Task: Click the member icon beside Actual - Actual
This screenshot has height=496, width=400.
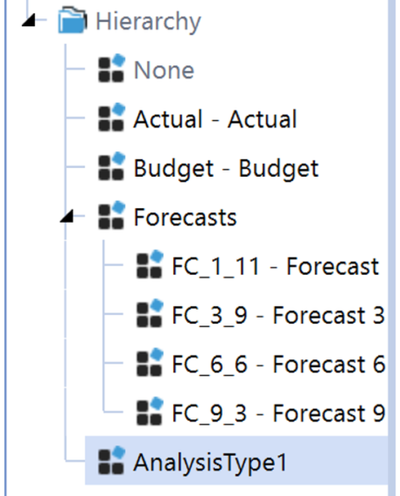Action: 112,117
